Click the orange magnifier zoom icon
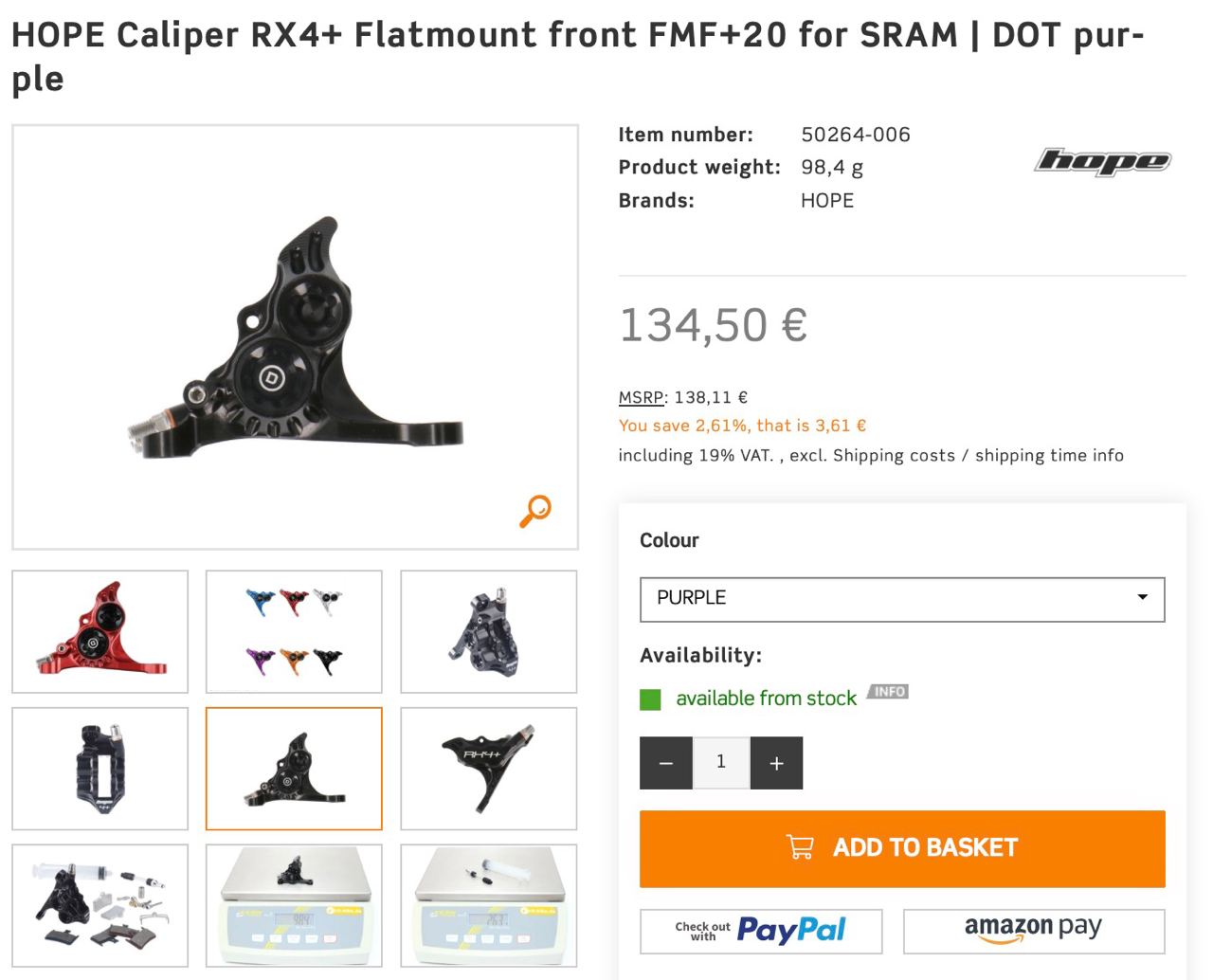The height and width of the screenshot is (980, 1213). pyautogui.click(x=535, y=510)
